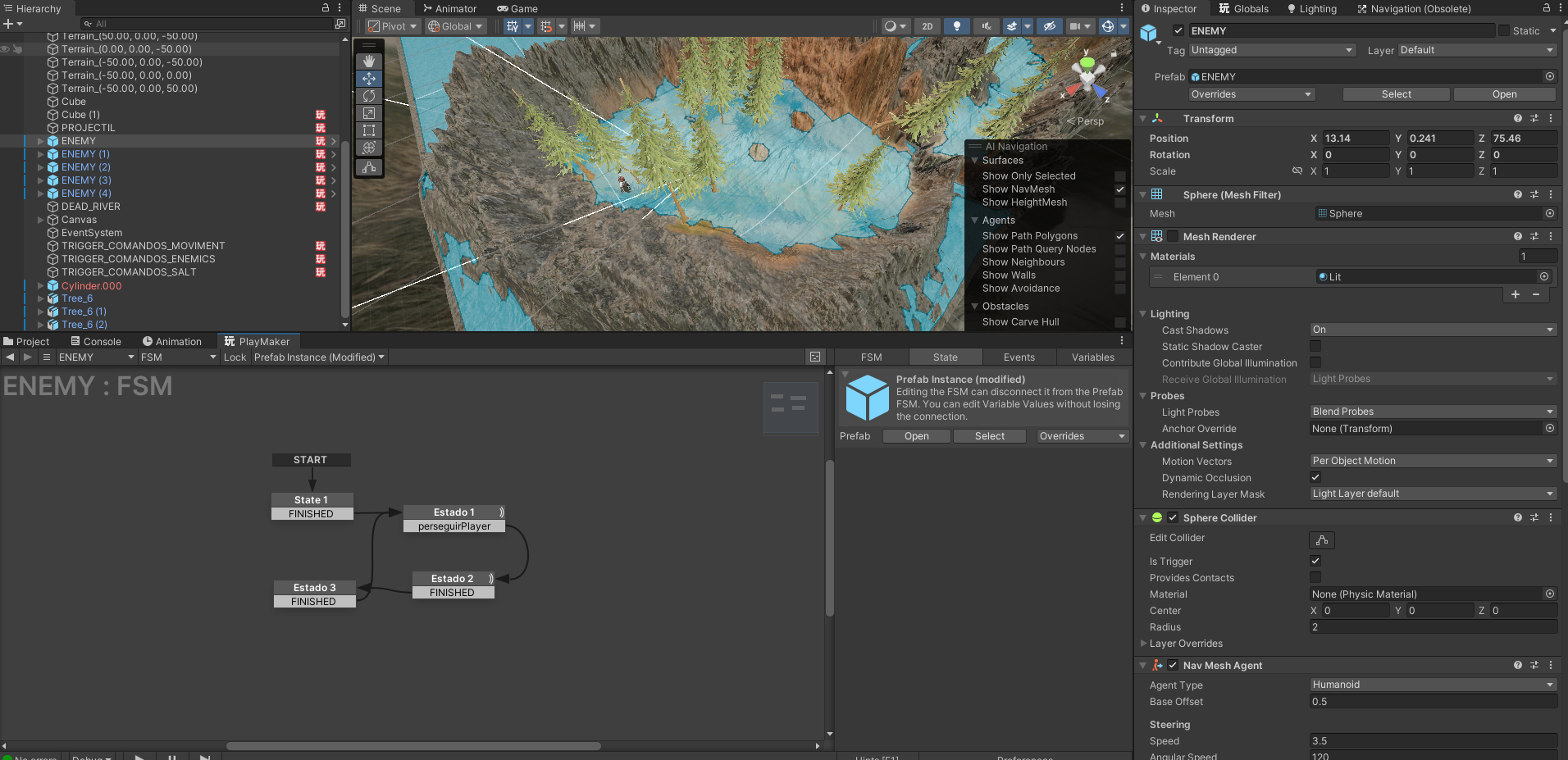Enable the Static Shadow Caster checkbox
The width and height of the screenshot is (1568, 760).
click(x=1315, y=346)
